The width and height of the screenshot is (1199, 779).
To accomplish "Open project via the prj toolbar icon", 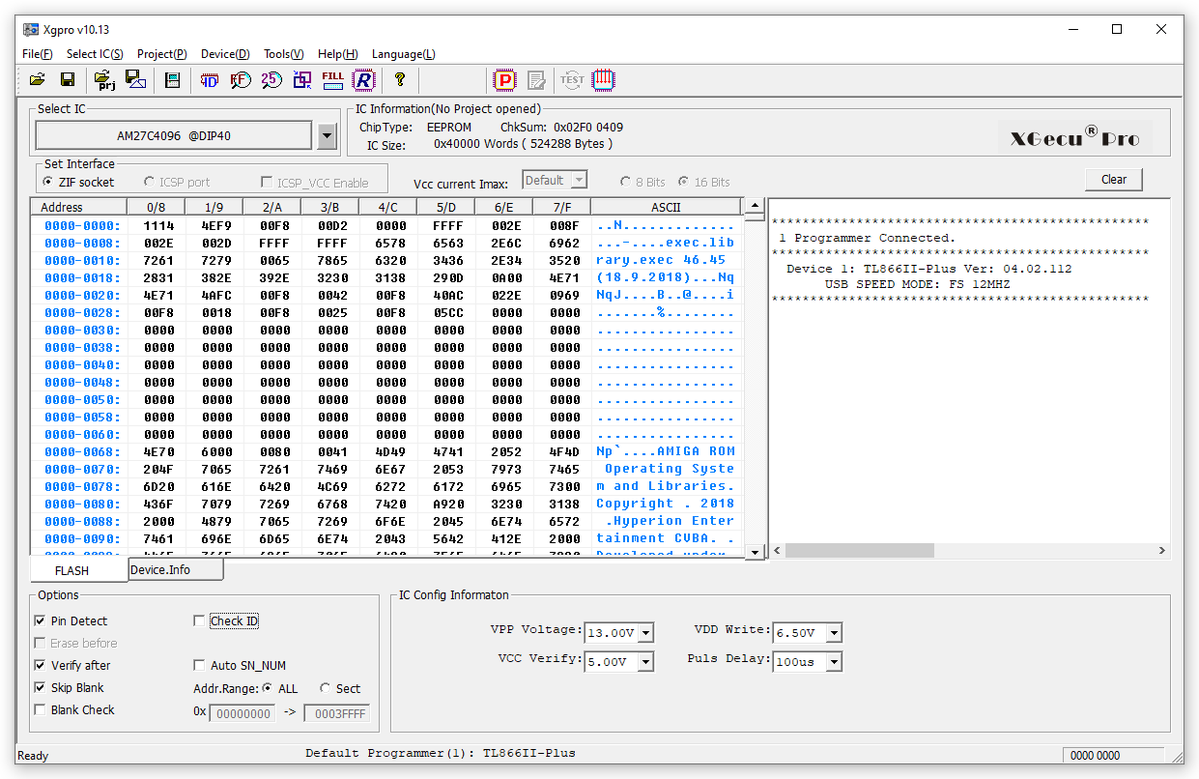I will (x=104, y=80).
